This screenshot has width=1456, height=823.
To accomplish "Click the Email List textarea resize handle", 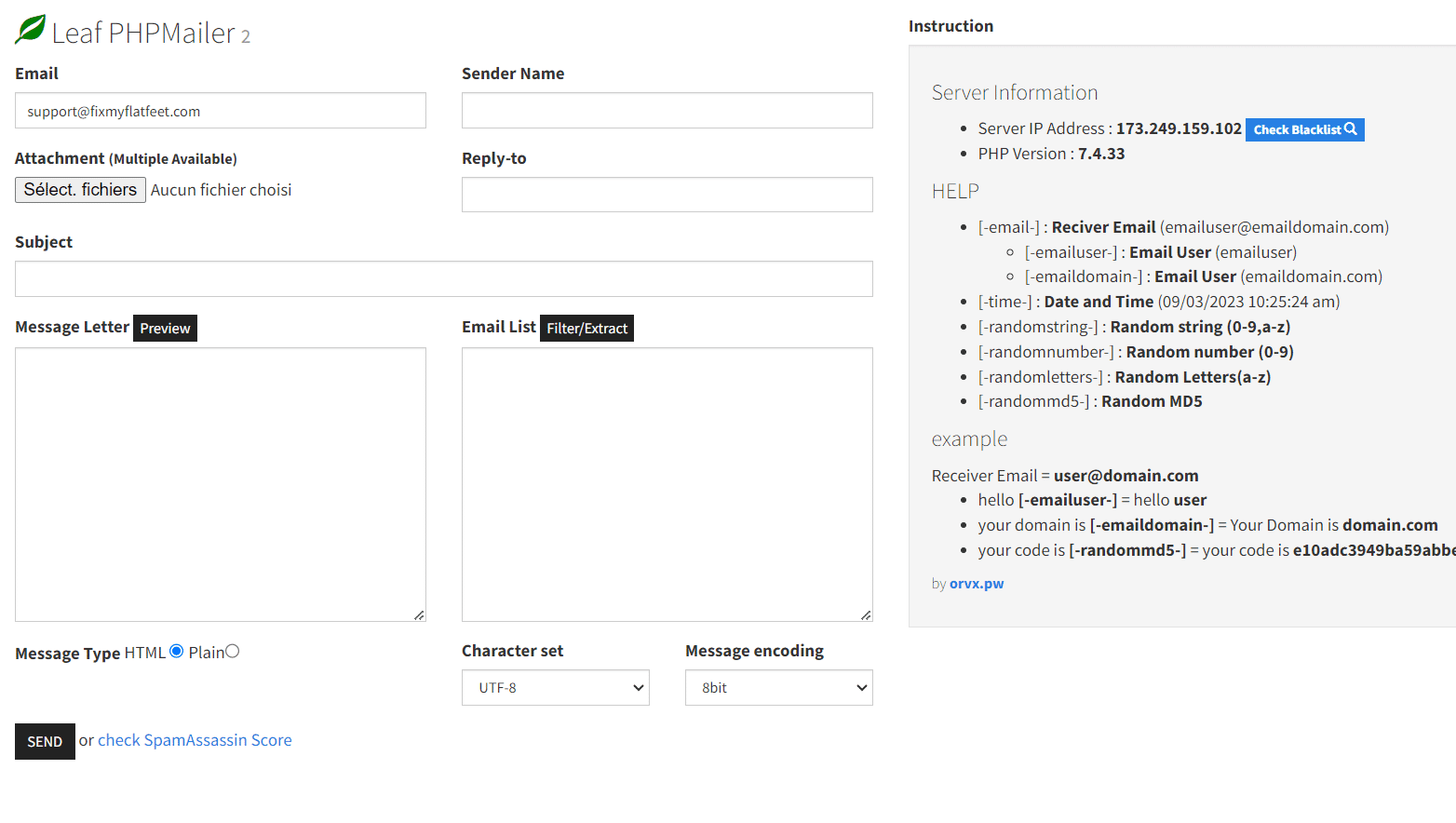I will (867, 615).
